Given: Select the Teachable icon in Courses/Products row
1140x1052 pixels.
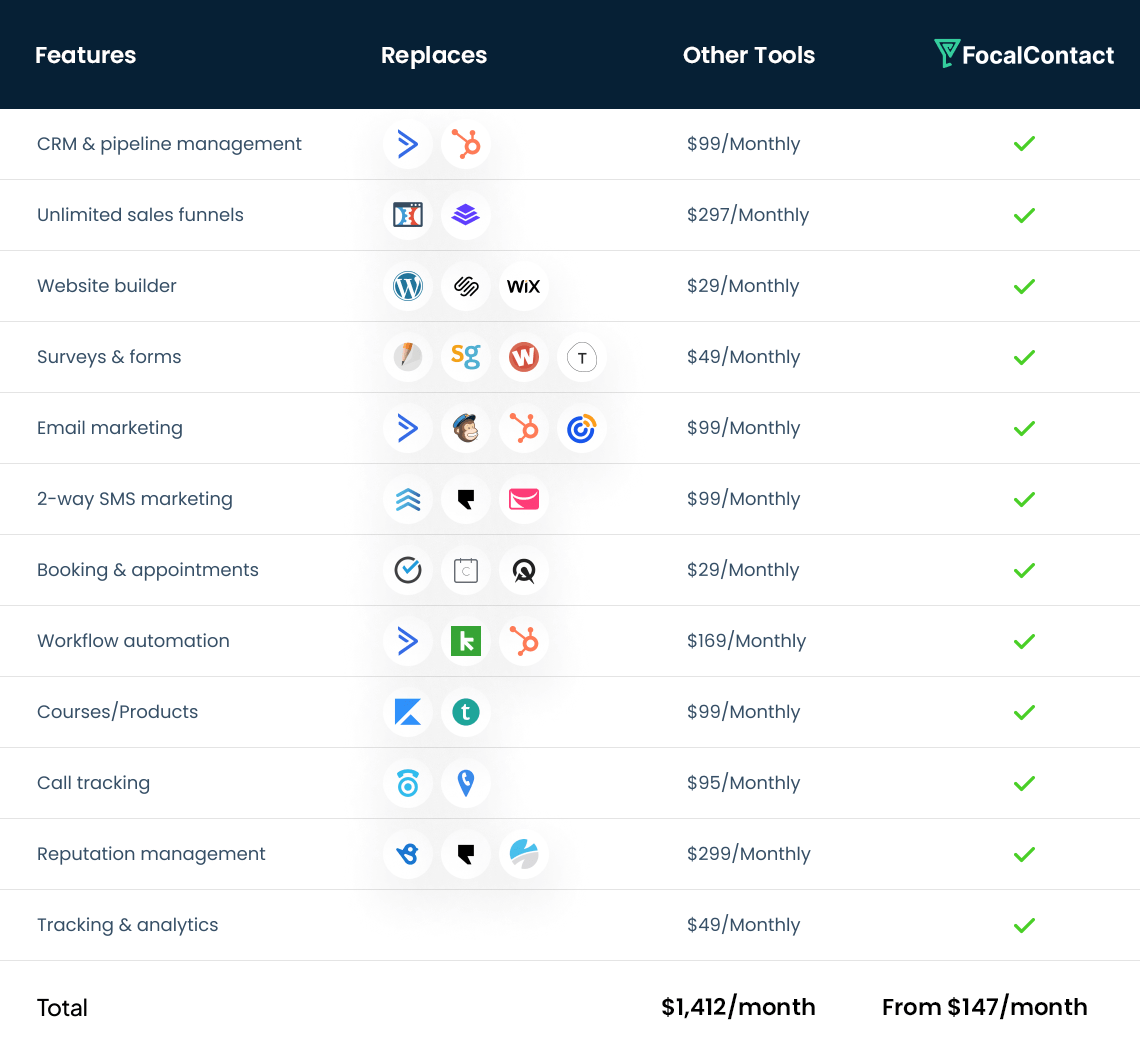Looking at the screenshot, I should coord(466,713).
